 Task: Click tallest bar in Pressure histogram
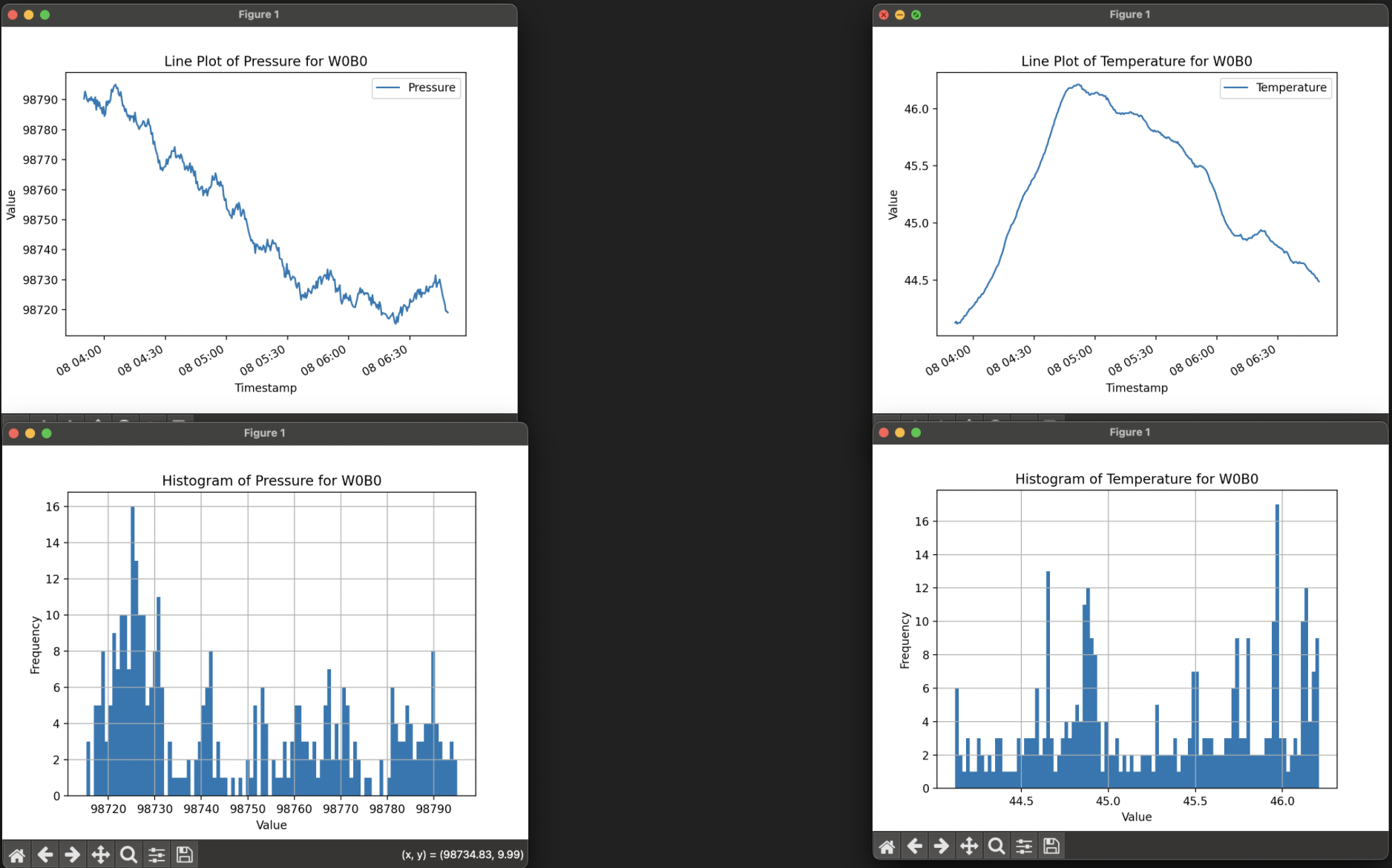tap(132, 651)
